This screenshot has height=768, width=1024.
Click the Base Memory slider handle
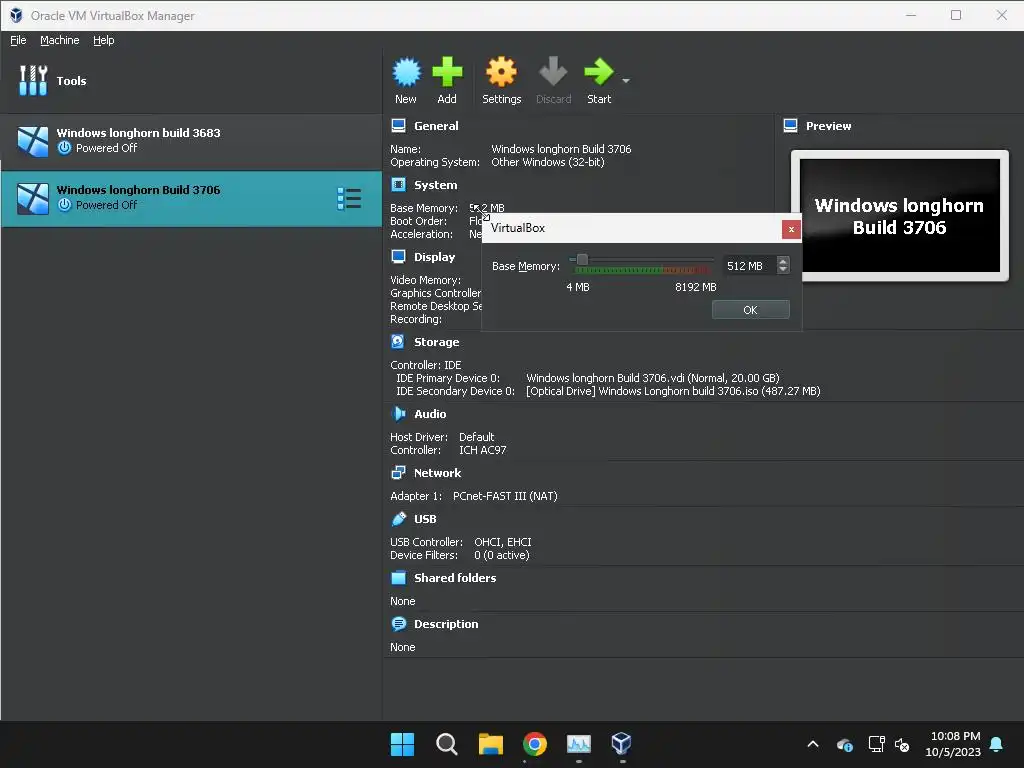point(582,259)
